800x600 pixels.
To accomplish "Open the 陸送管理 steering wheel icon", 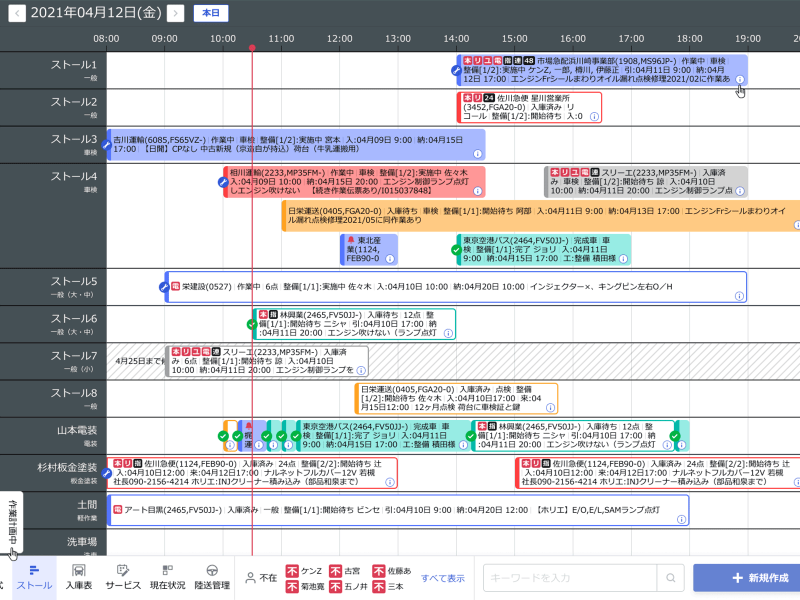I will pos(212,577).
